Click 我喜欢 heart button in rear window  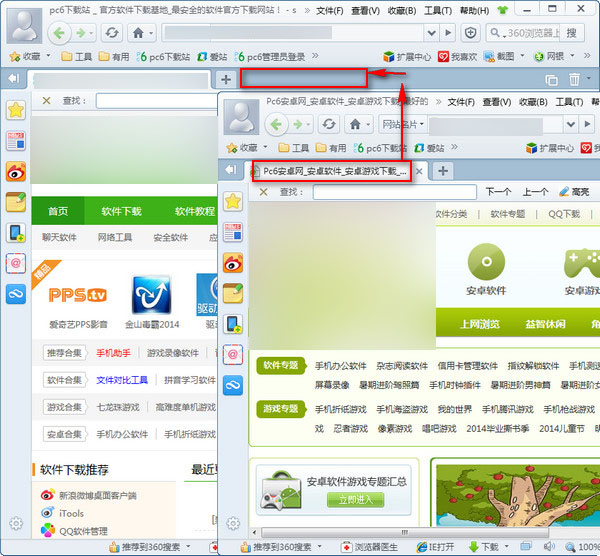458,57
